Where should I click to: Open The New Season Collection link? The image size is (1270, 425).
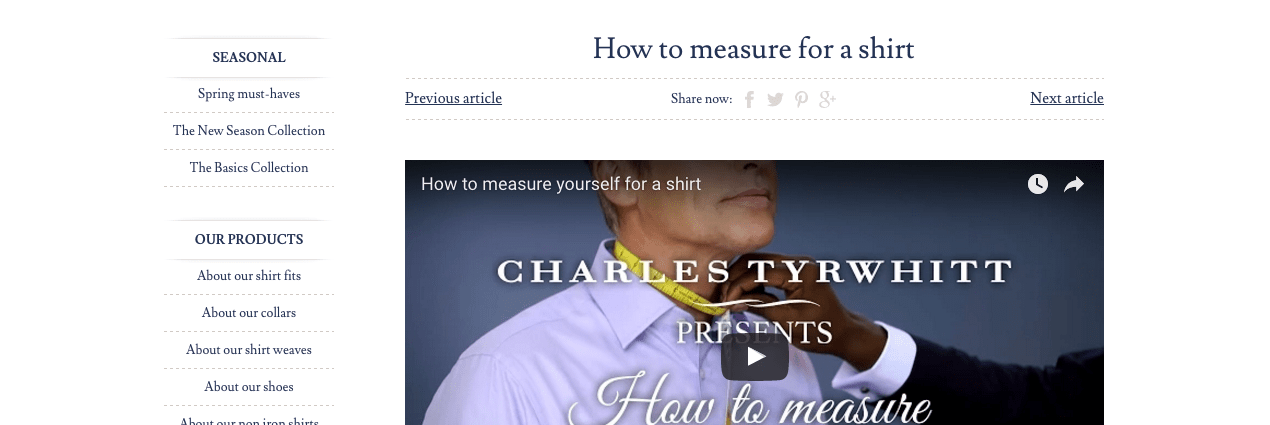click(x=249, y=131)
